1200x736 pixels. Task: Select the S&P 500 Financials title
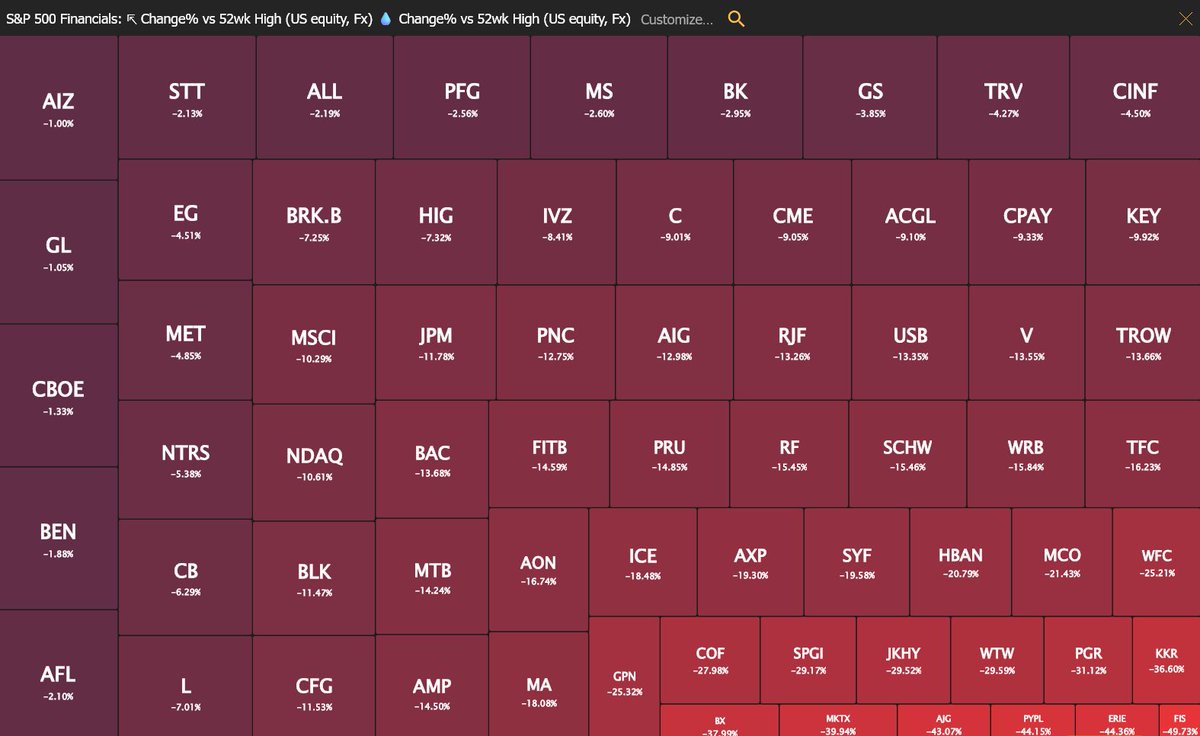coord(63,19)
